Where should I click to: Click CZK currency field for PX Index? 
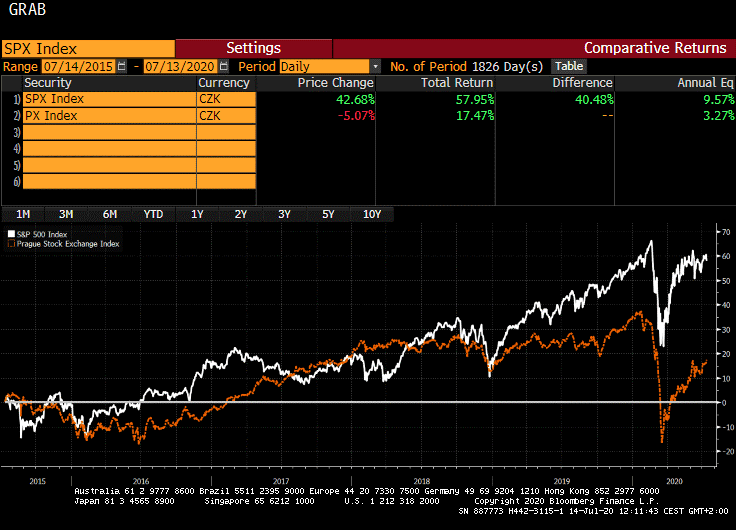click(226, 115)
